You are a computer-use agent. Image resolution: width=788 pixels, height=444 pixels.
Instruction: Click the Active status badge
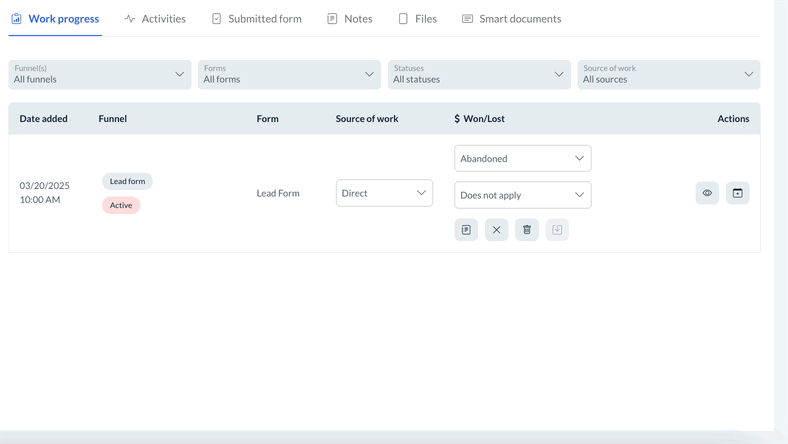(x=121, y=205)
